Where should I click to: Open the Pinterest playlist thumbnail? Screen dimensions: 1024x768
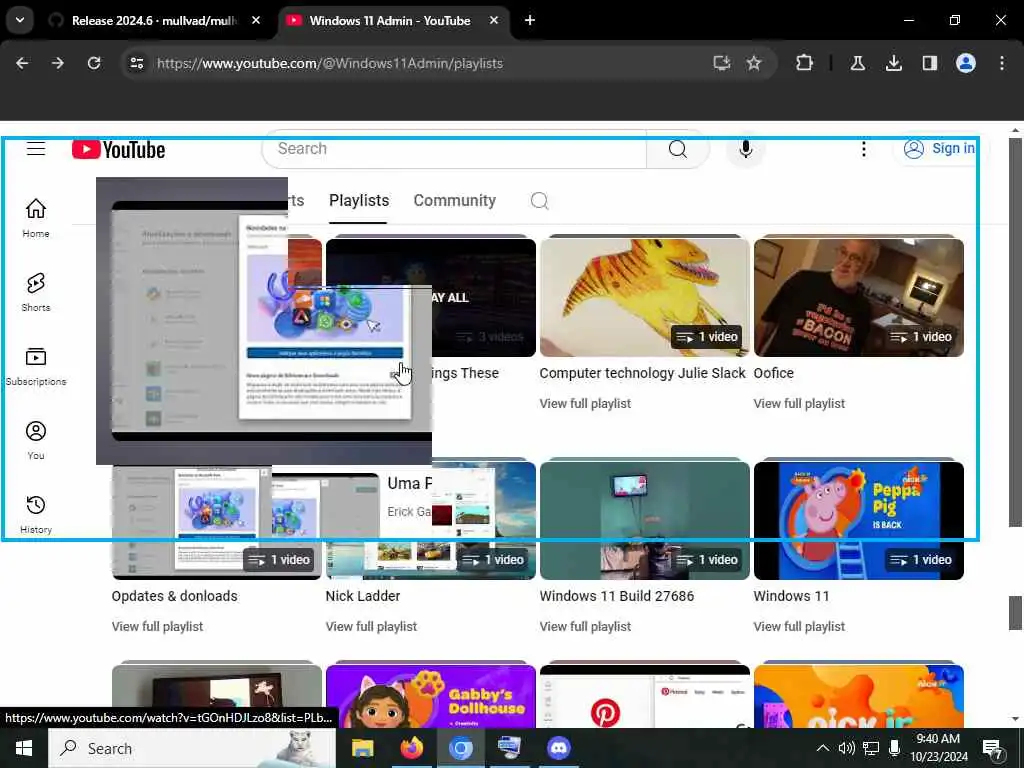[x=645, y=696]
